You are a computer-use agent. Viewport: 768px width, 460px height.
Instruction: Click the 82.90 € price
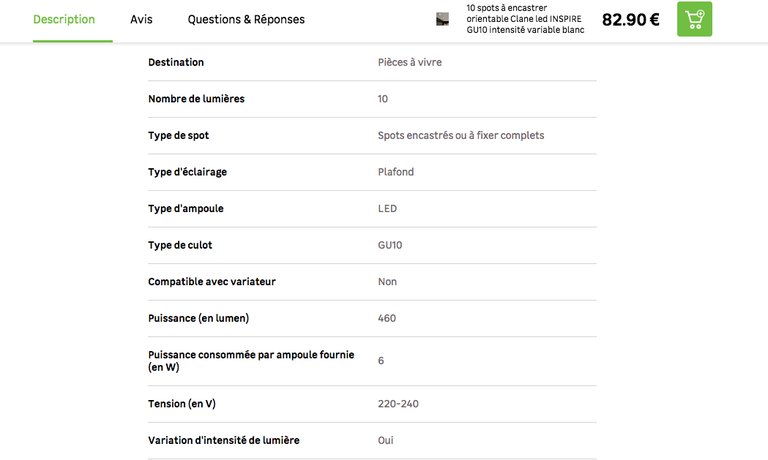[630, 19]
